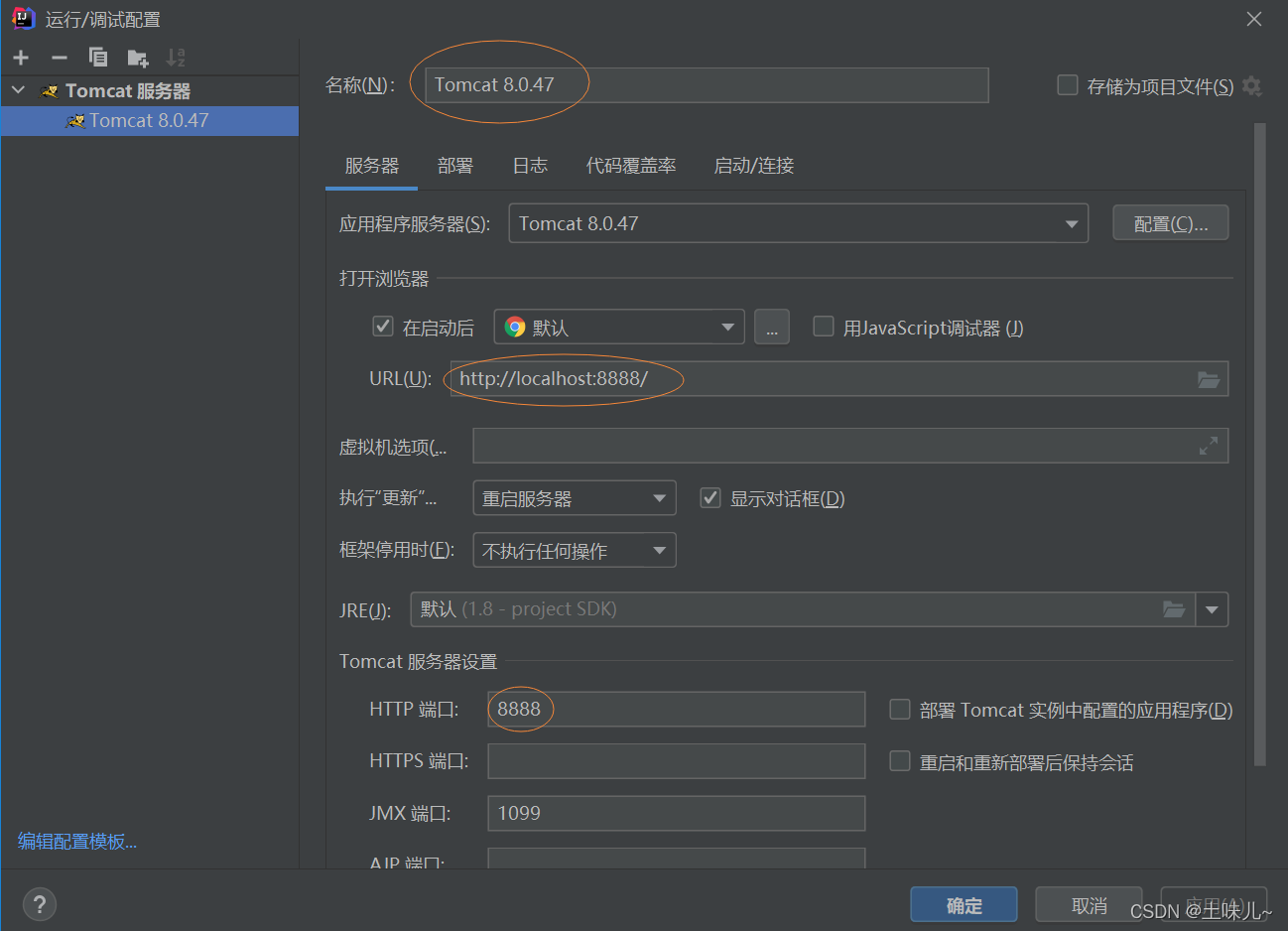The width and height of the screenshot is (1288, 931).
Task: Open the application server dropdown
Action: coord(798,223)
